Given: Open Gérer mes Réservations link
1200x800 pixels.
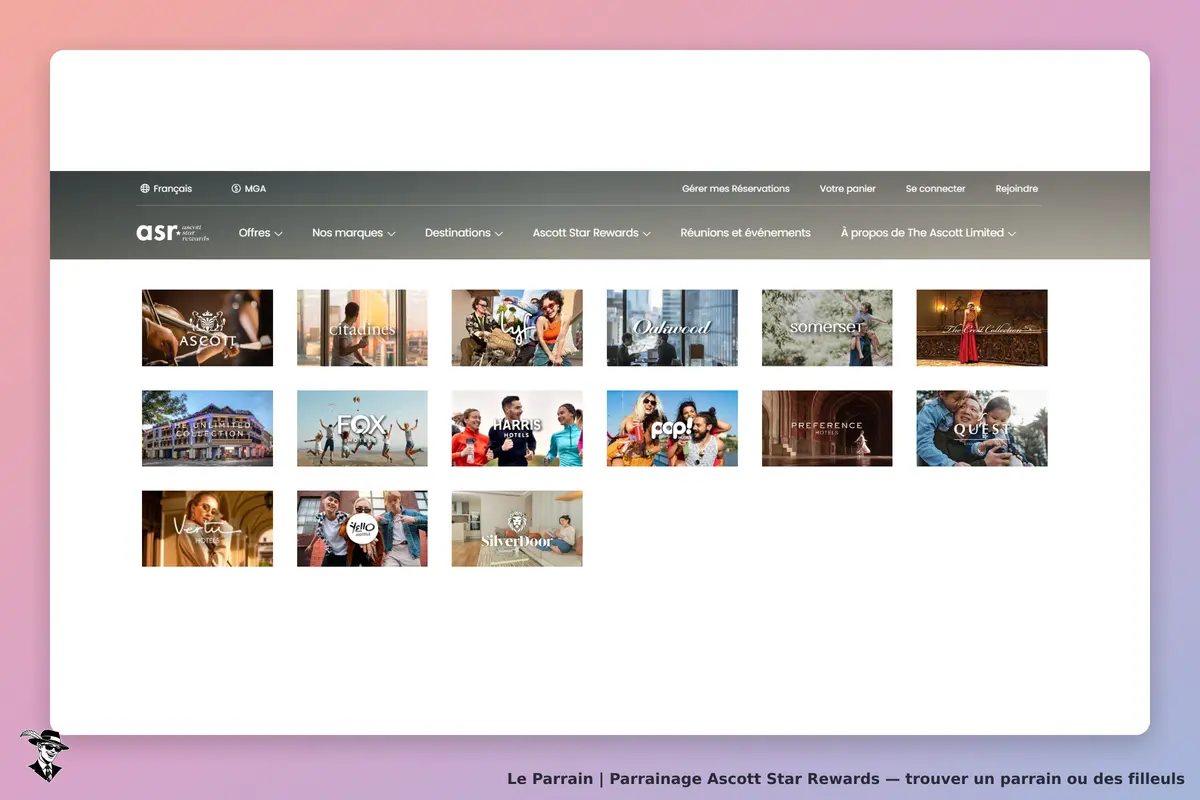Looking at the screenshot, I should point(736,188).
